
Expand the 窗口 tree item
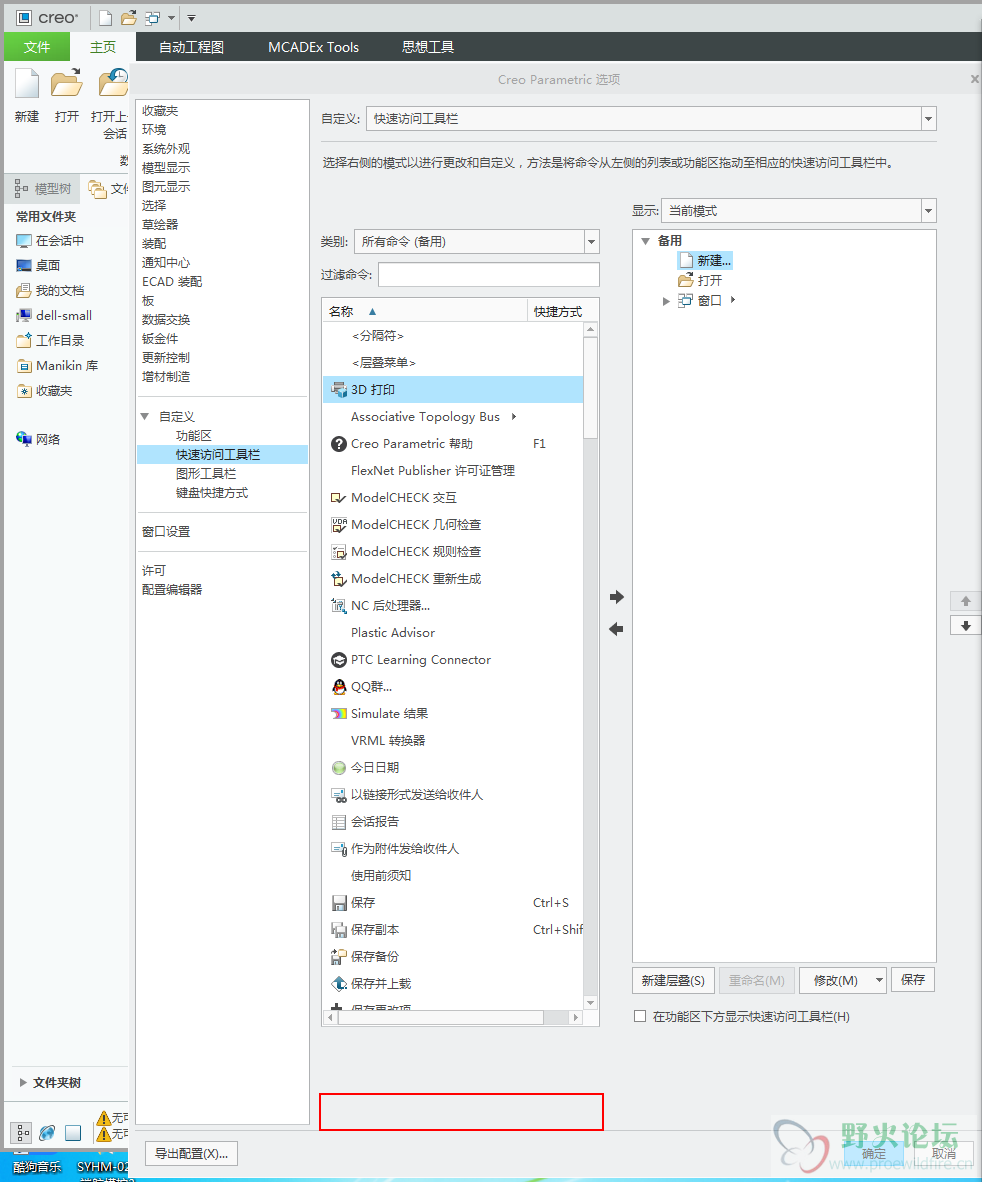665,301
